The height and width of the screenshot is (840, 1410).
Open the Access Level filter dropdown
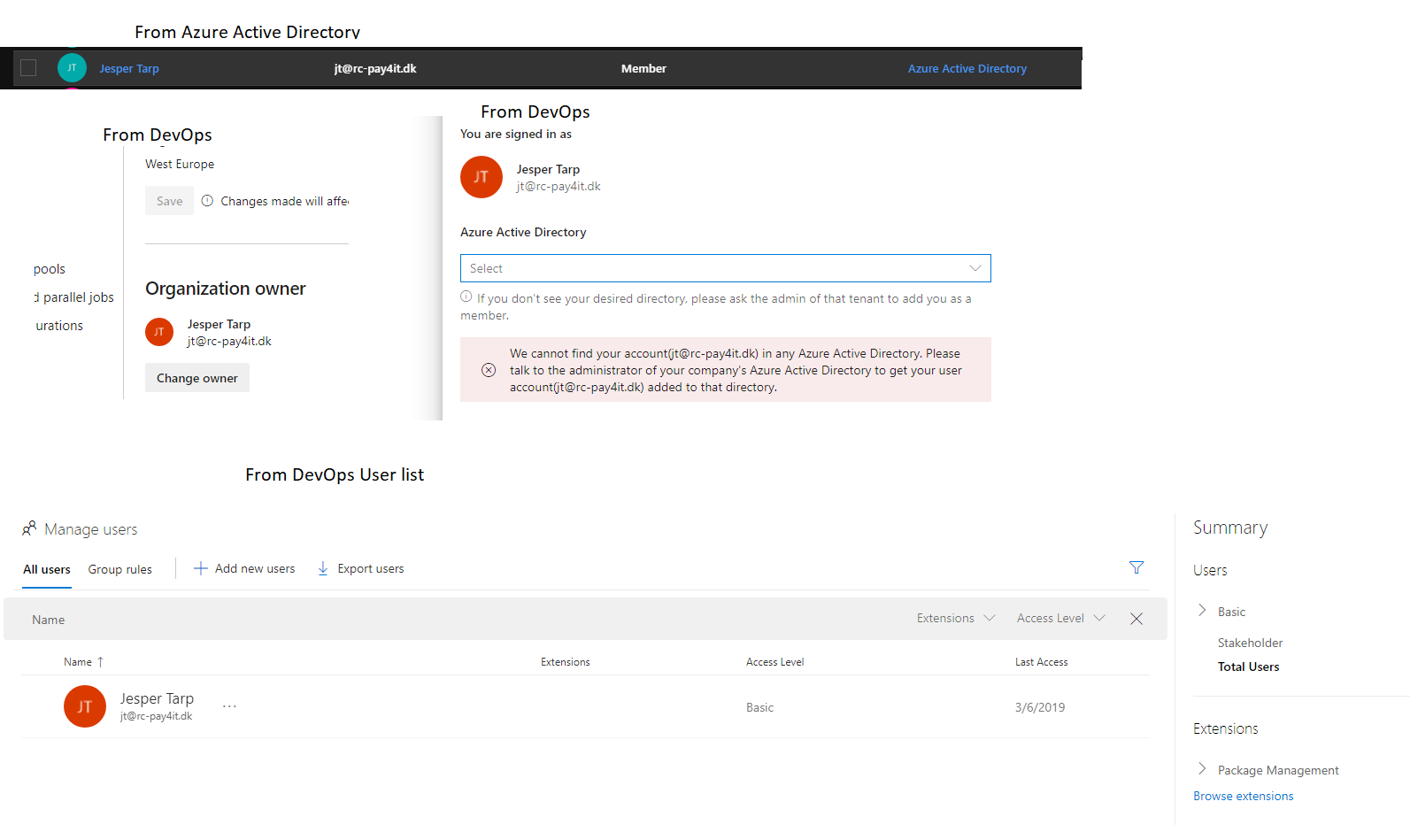click(1061, 619)
